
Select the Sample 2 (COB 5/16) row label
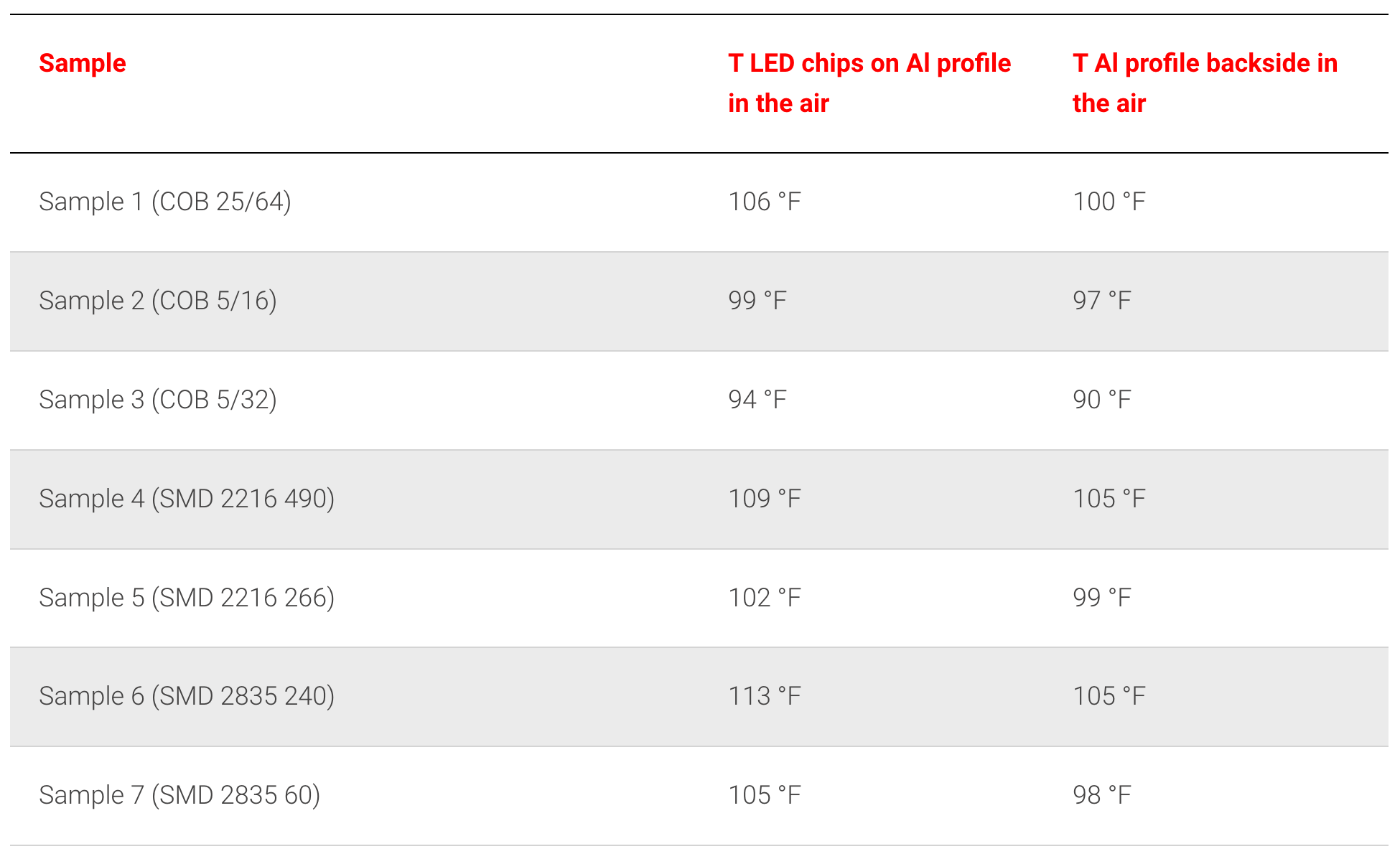[158, 301]
